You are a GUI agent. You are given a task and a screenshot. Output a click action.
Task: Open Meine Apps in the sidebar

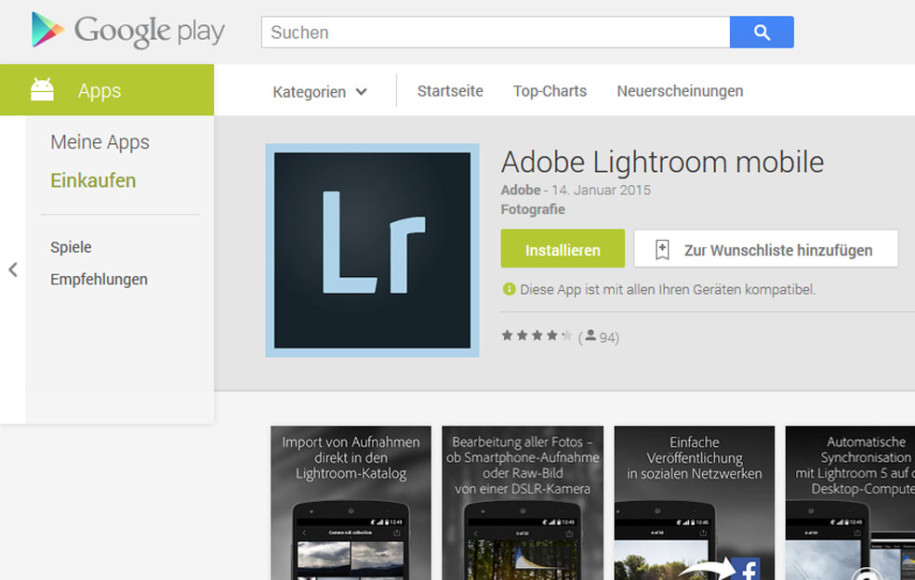click(x=100, y=142)
